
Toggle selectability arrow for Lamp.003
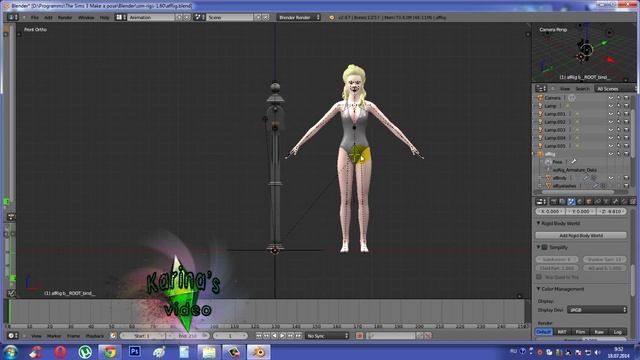(x=619, y=130)
